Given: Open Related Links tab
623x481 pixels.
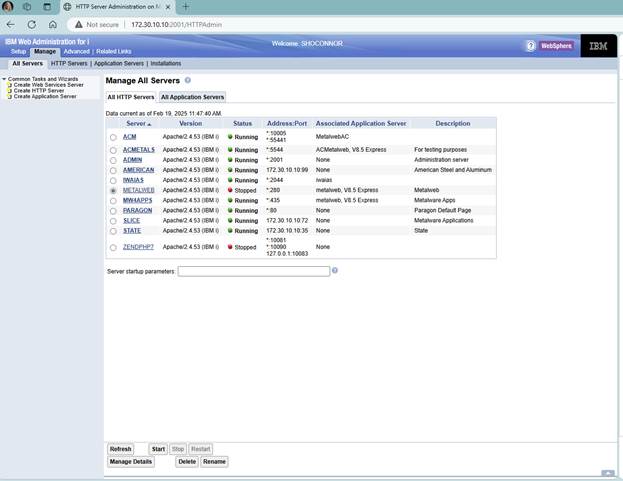Looking at the screenshot, I should (114, 52).
